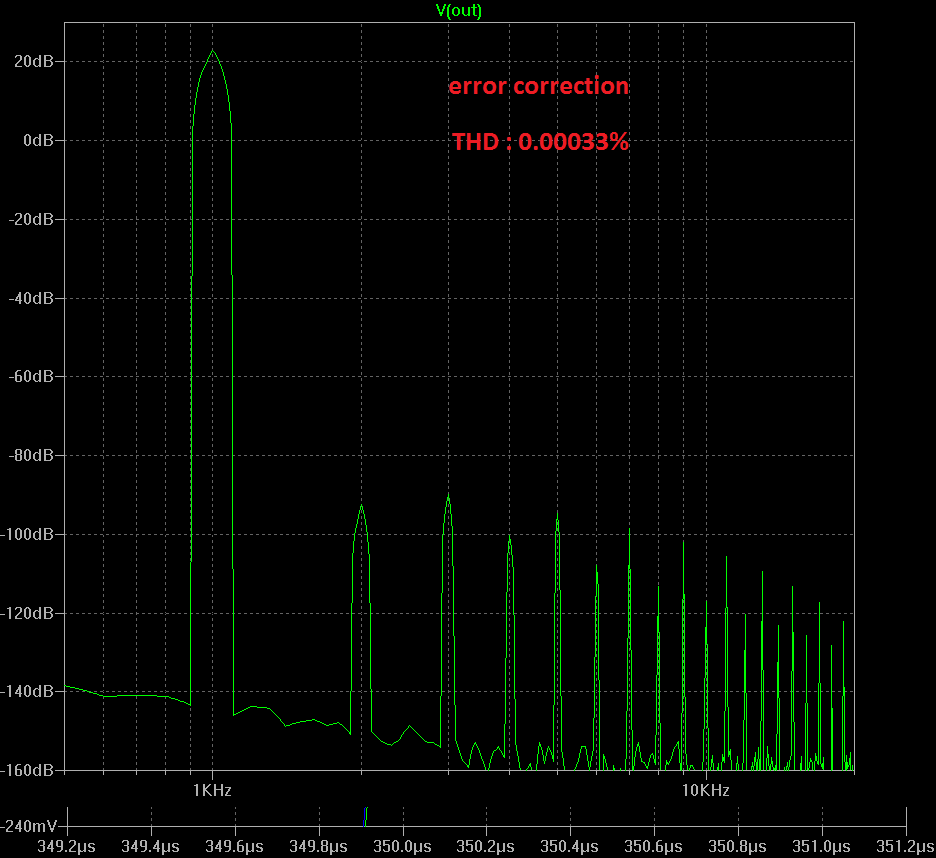This screenshot has width=936, height=858.
Task: Click the -160dB axis label
Action: pyautogui.click(x=27, y=770)
